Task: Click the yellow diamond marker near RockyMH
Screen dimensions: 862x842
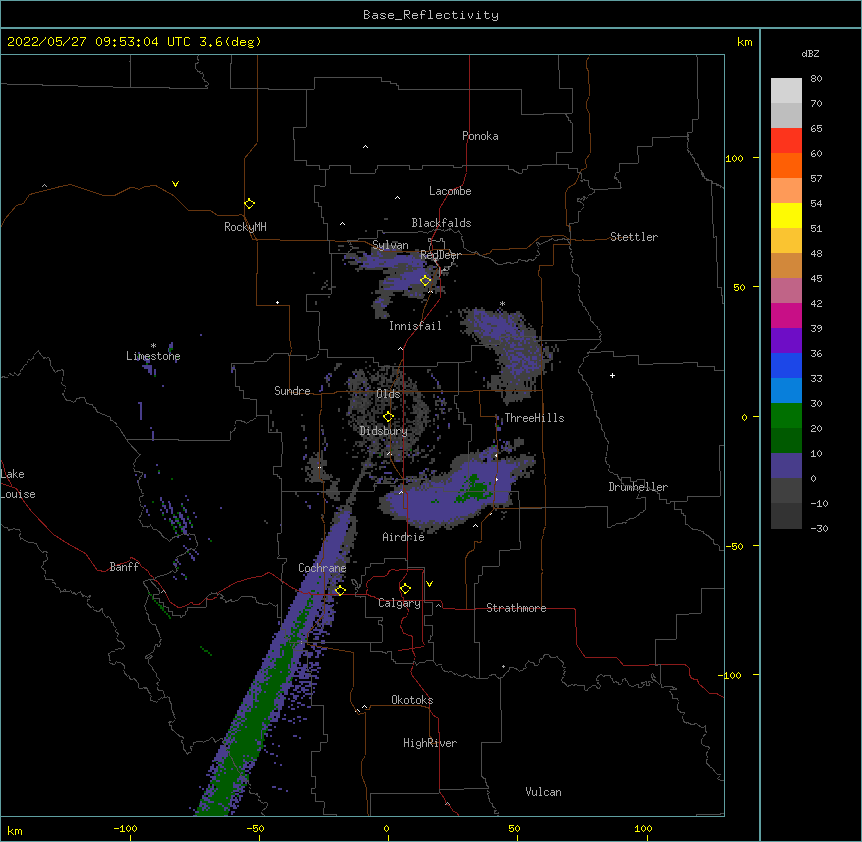Action: [x=250, y=204]
